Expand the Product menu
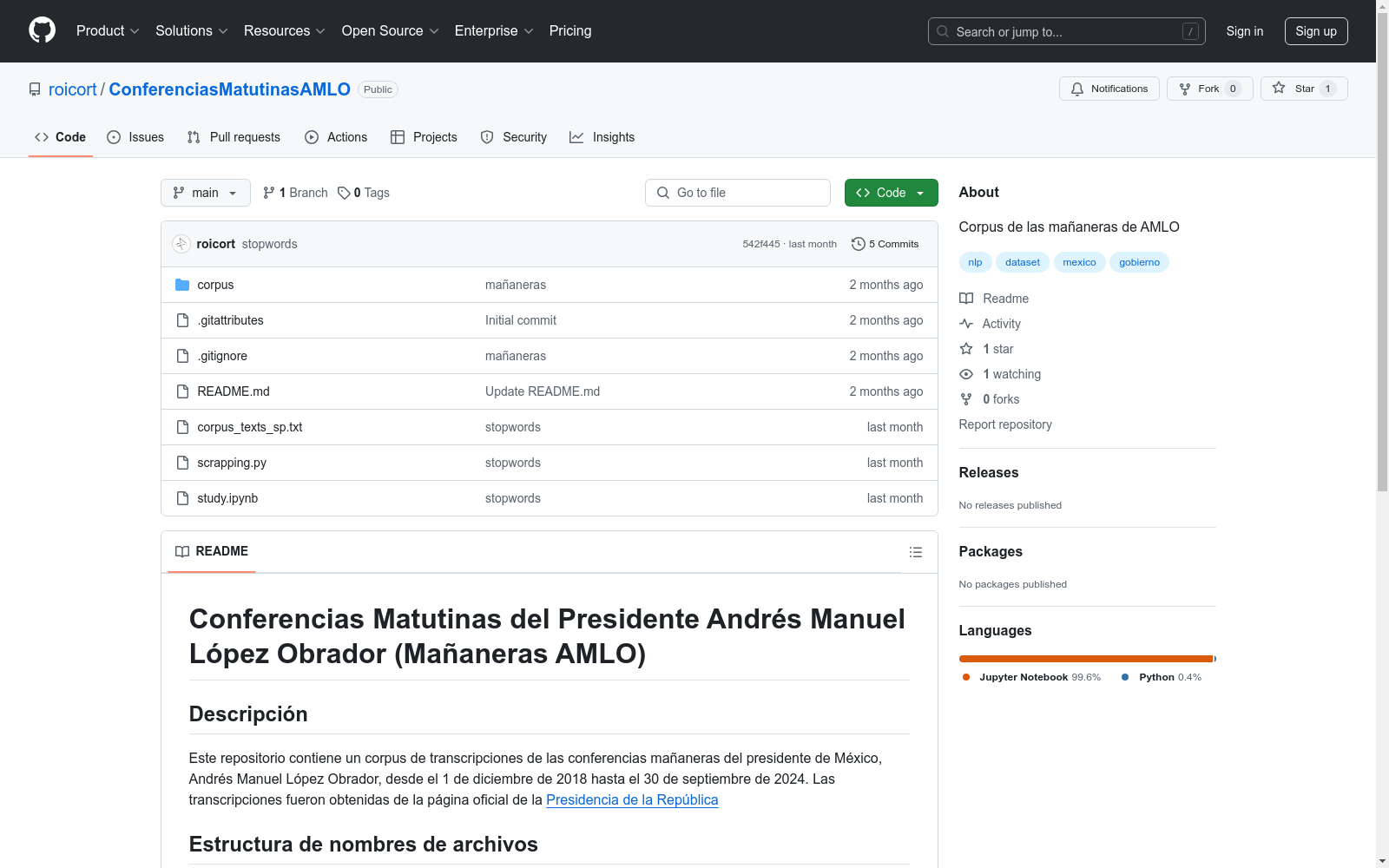 coord(108,30)
